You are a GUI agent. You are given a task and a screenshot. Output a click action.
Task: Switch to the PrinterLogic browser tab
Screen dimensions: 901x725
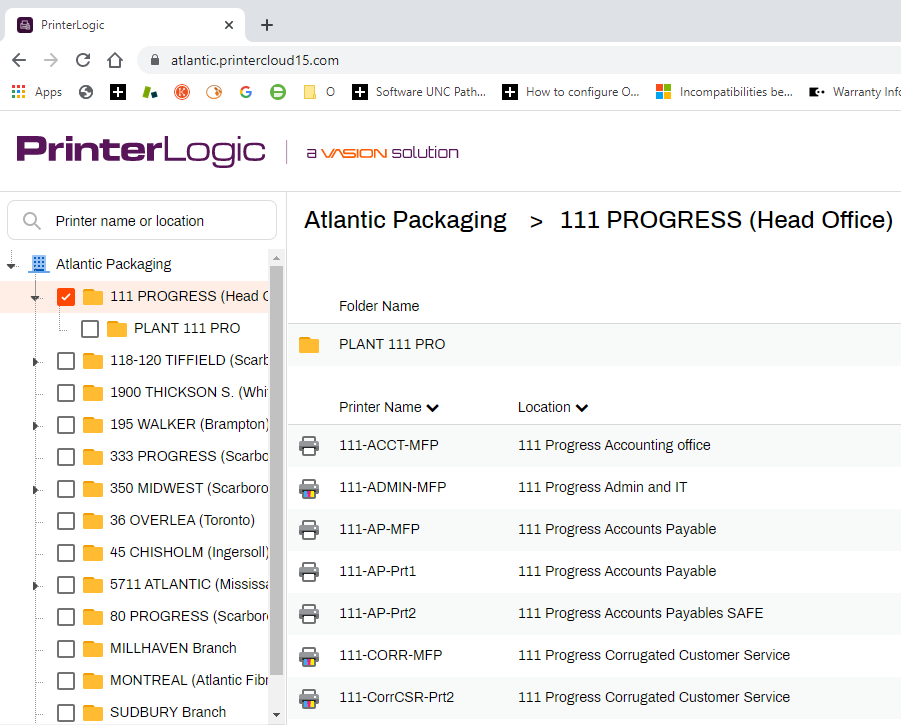pyautogui.click(x=120, y=24)
